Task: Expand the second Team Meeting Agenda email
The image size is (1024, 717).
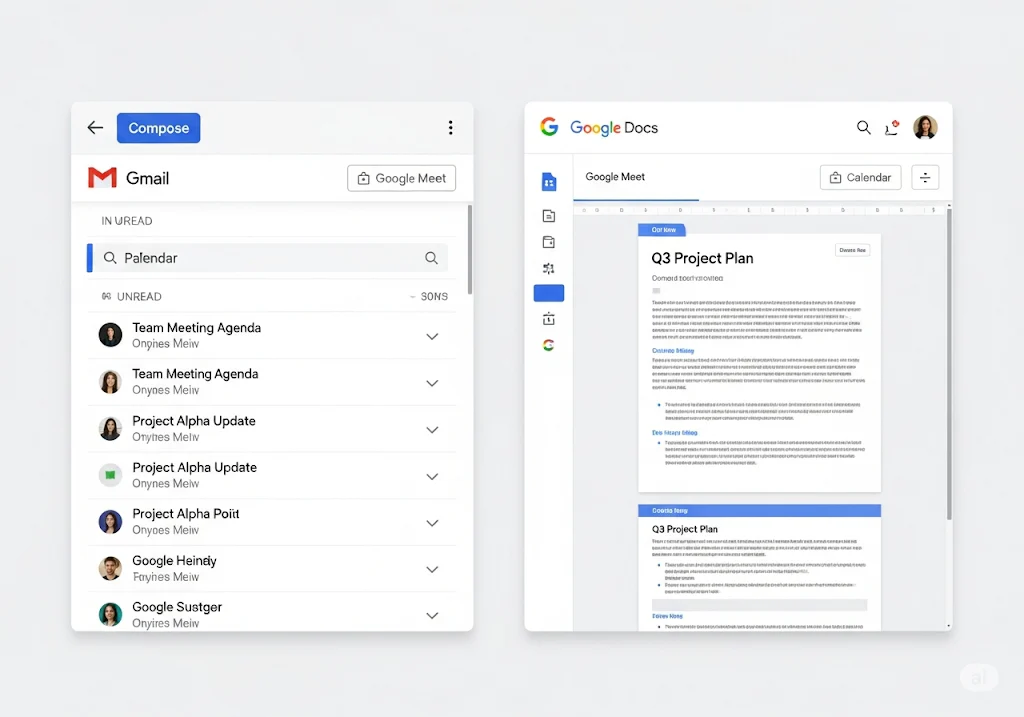Action: click(x=432, y=383)
